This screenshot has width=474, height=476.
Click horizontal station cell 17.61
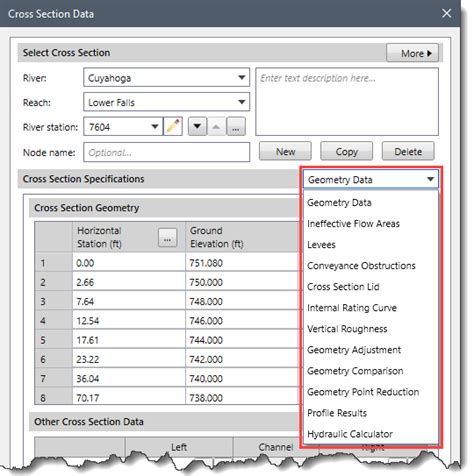[129, 340]
